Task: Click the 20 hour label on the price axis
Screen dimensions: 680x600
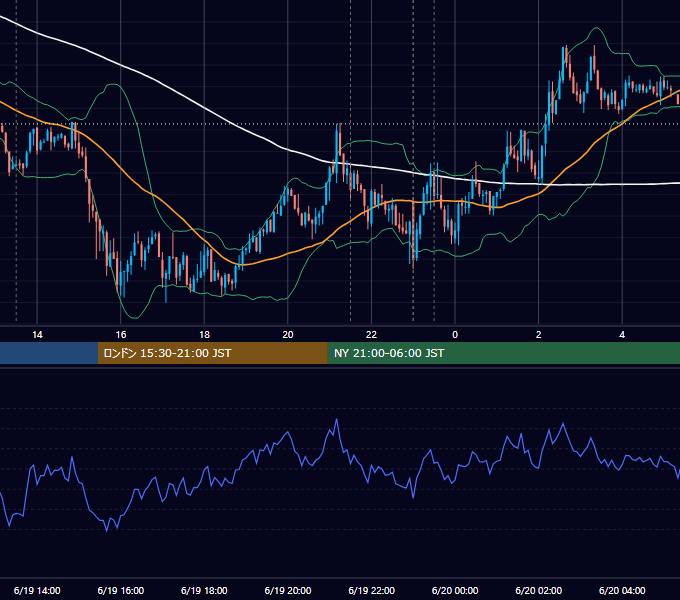Action: pyautogui.click(x=288, y=335)
